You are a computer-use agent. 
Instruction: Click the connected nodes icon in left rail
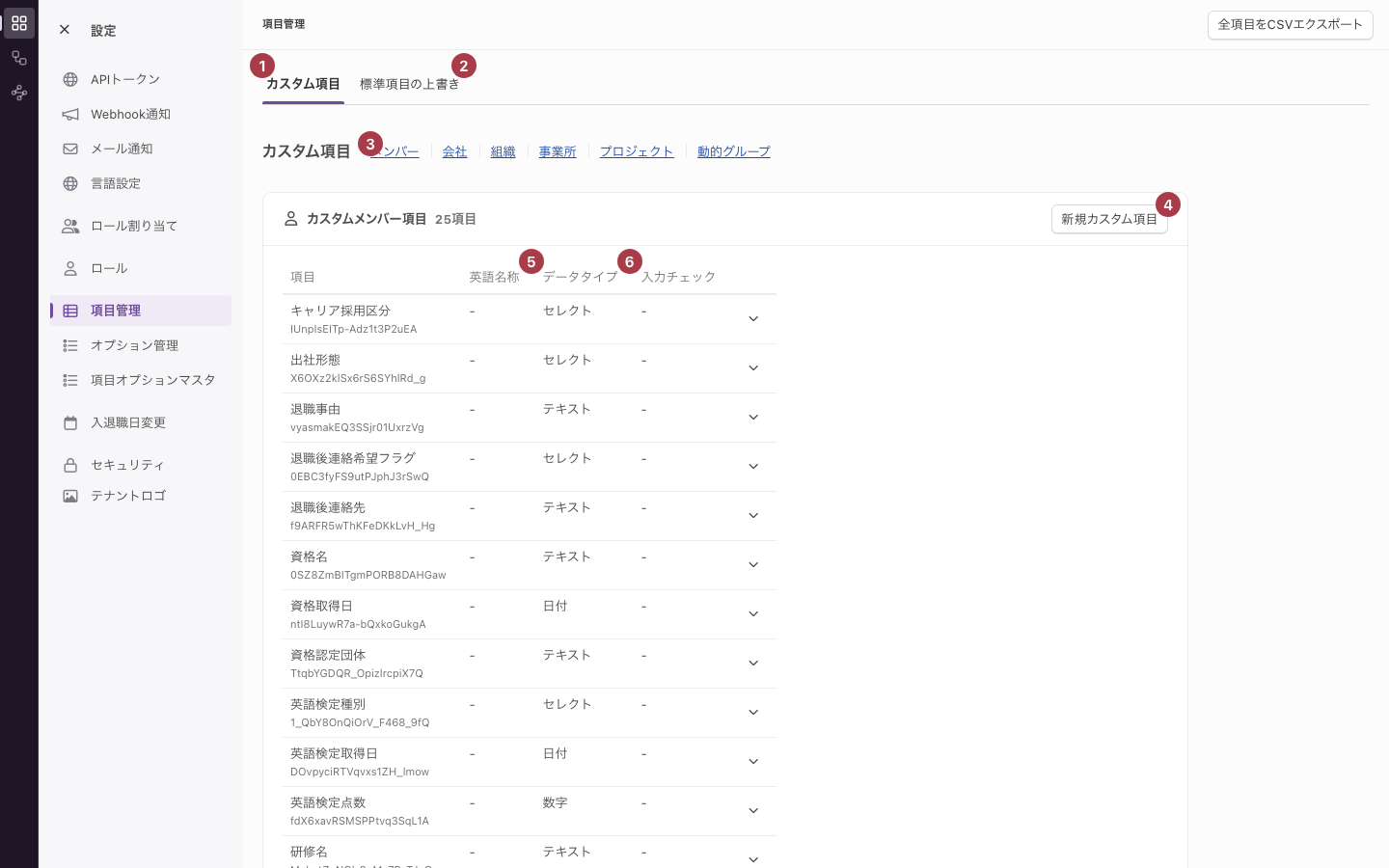tap(19, 93)
